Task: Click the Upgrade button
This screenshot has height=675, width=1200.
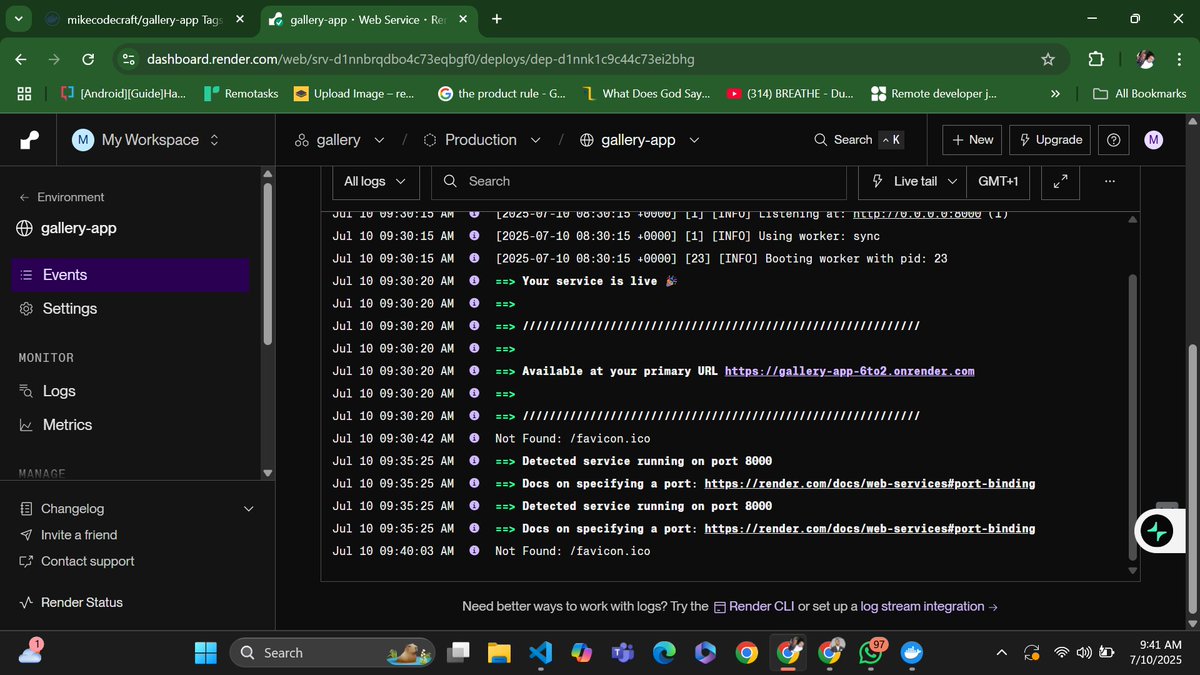Action: tap(1050, 140)
